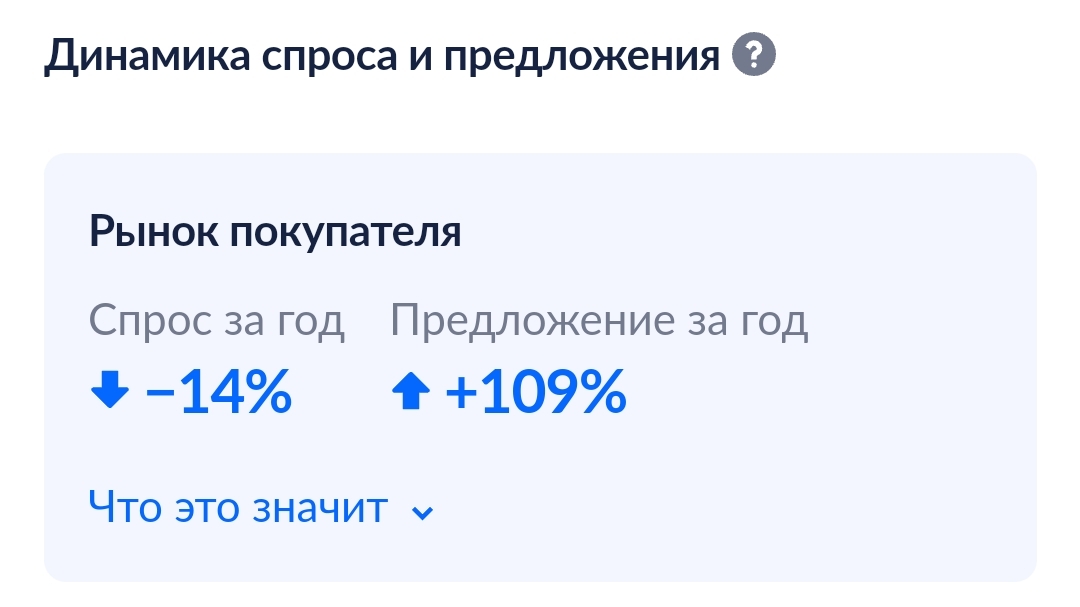Viewport: 1080px width, 607px height.
Task: Click the Рынок покупателя heading
Action: coord(275,232)
